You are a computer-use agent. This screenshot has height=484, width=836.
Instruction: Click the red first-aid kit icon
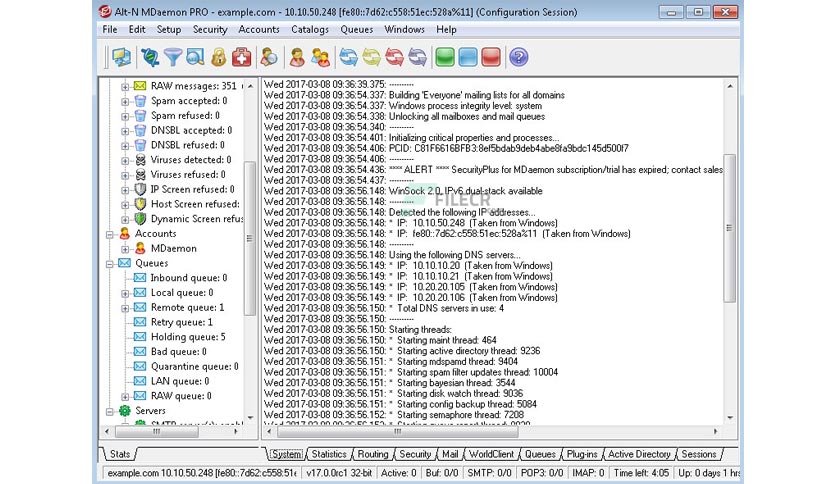pos(242,57)
